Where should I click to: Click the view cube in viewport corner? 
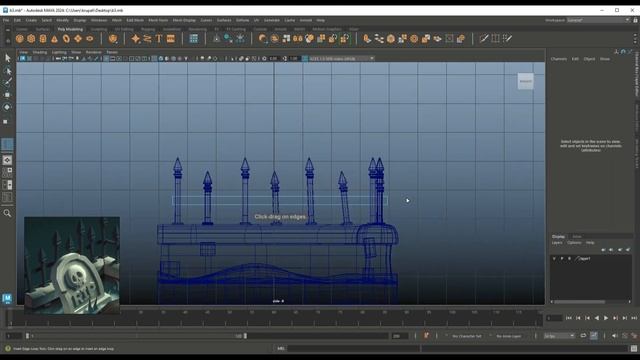click(x=525, y=81)
